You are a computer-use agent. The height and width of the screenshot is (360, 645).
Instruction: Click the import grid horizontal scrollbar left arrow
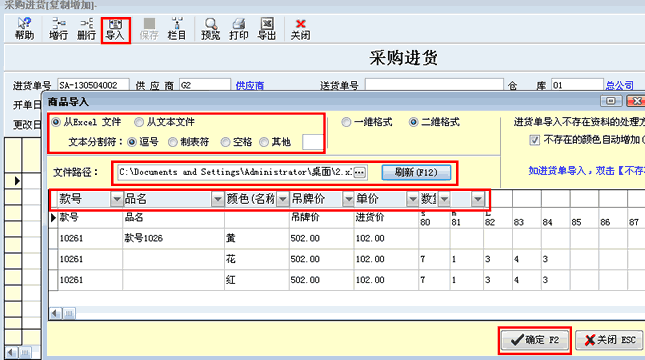[x=55, y=314]
